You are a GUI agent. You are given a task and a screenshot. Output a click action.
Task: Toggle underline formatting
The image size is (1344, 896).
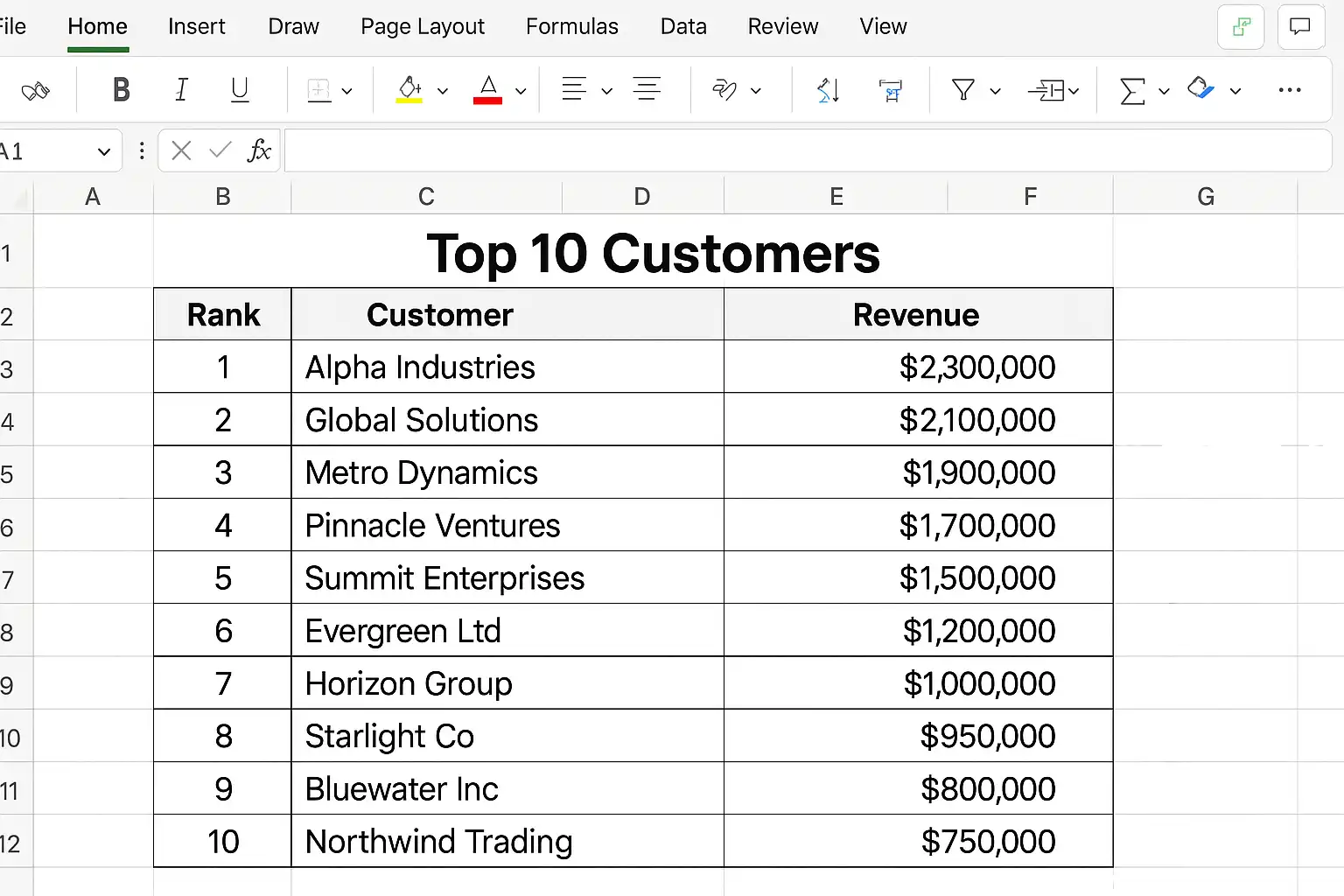tap(239, 89)
